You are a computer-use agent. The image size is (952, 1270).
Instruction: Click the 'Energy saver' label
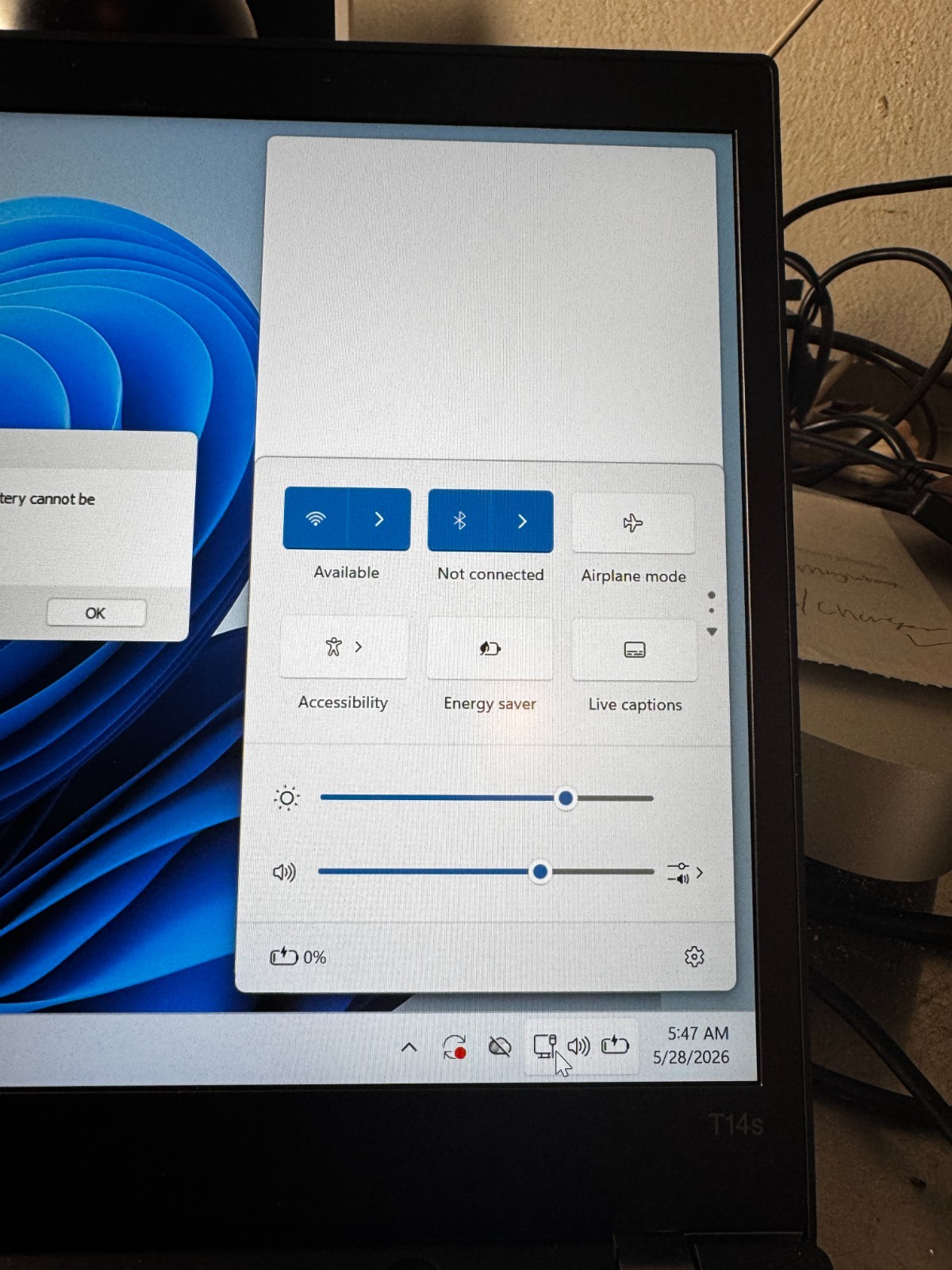[x=489, y=704]
